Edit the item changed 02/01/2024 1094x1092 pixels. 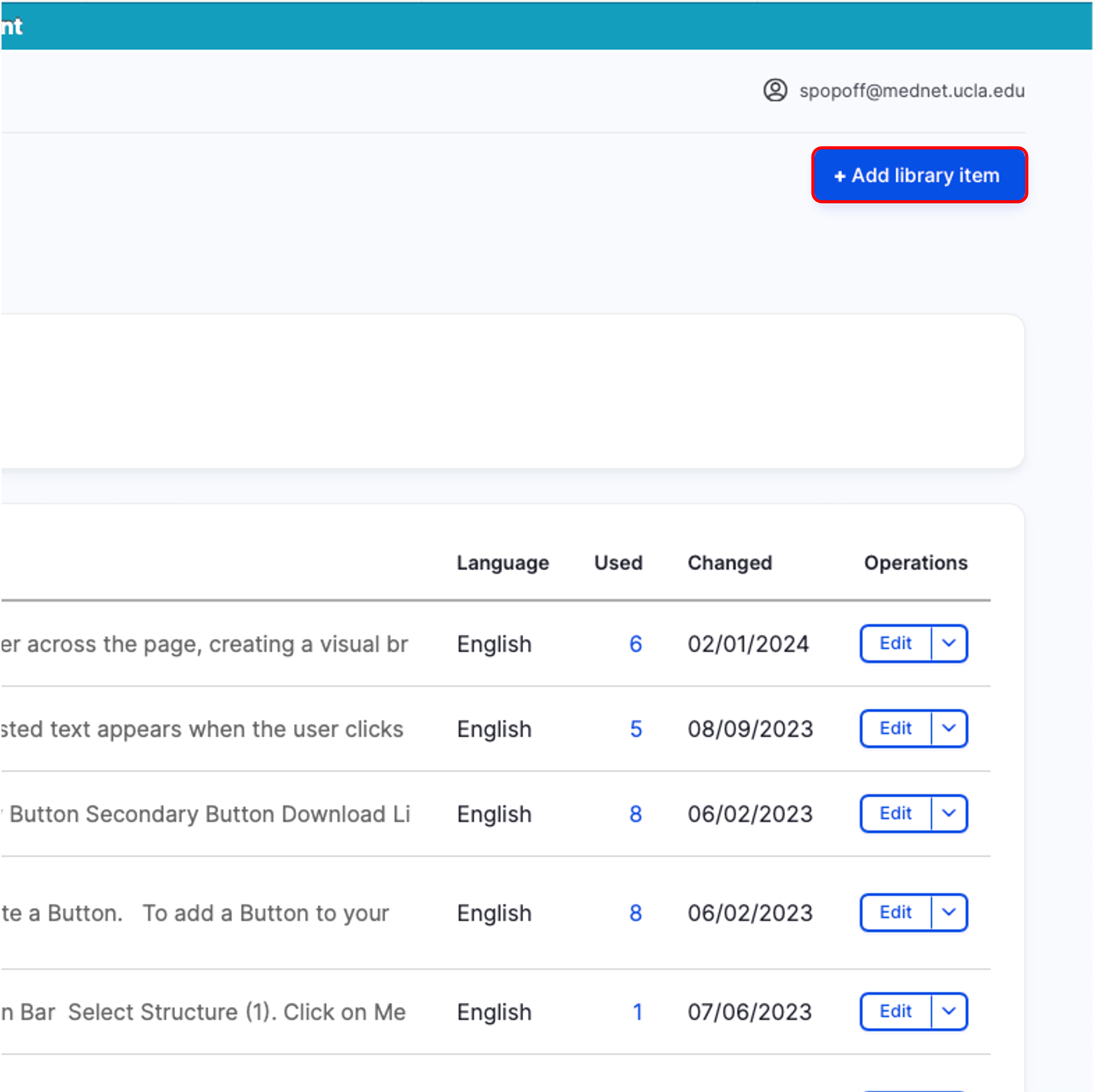point(895,643)
